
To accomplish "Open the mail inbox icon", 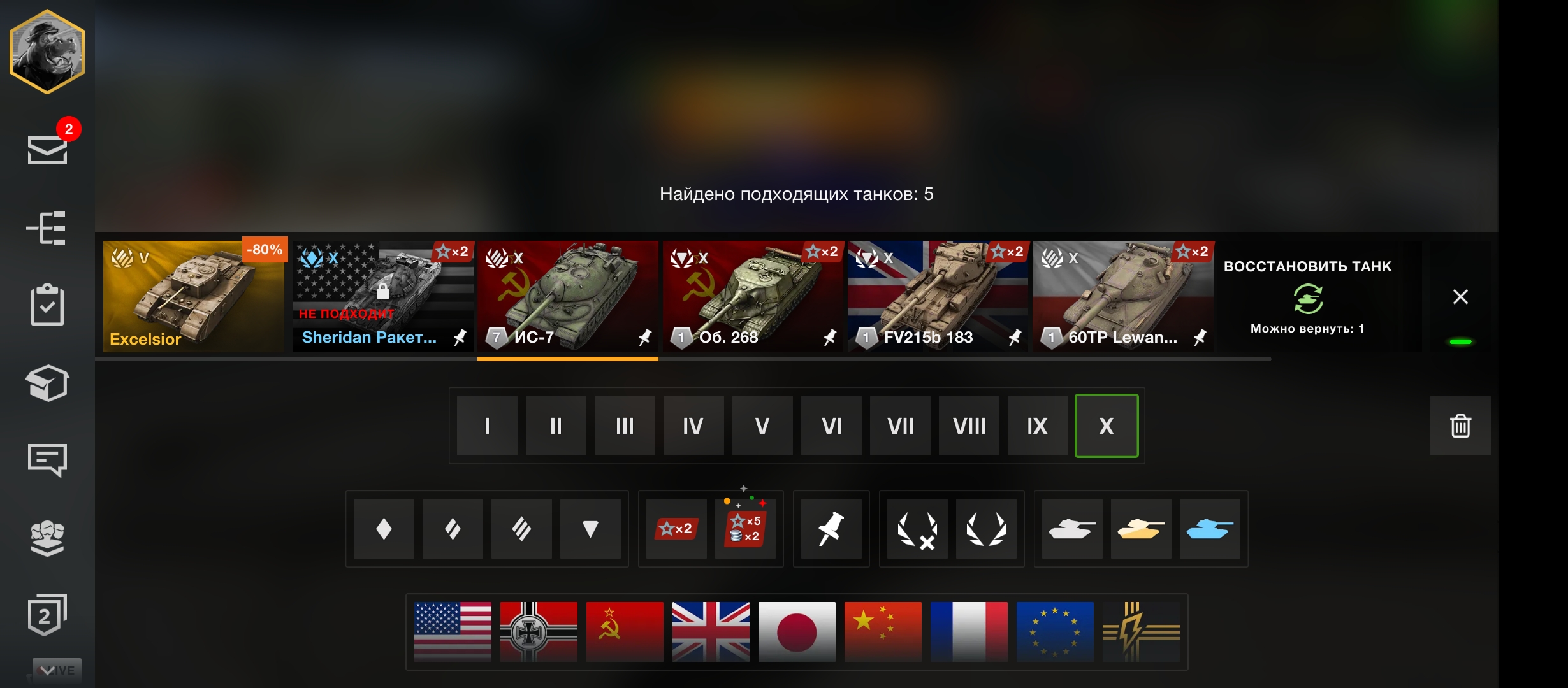I will point(48,150).
